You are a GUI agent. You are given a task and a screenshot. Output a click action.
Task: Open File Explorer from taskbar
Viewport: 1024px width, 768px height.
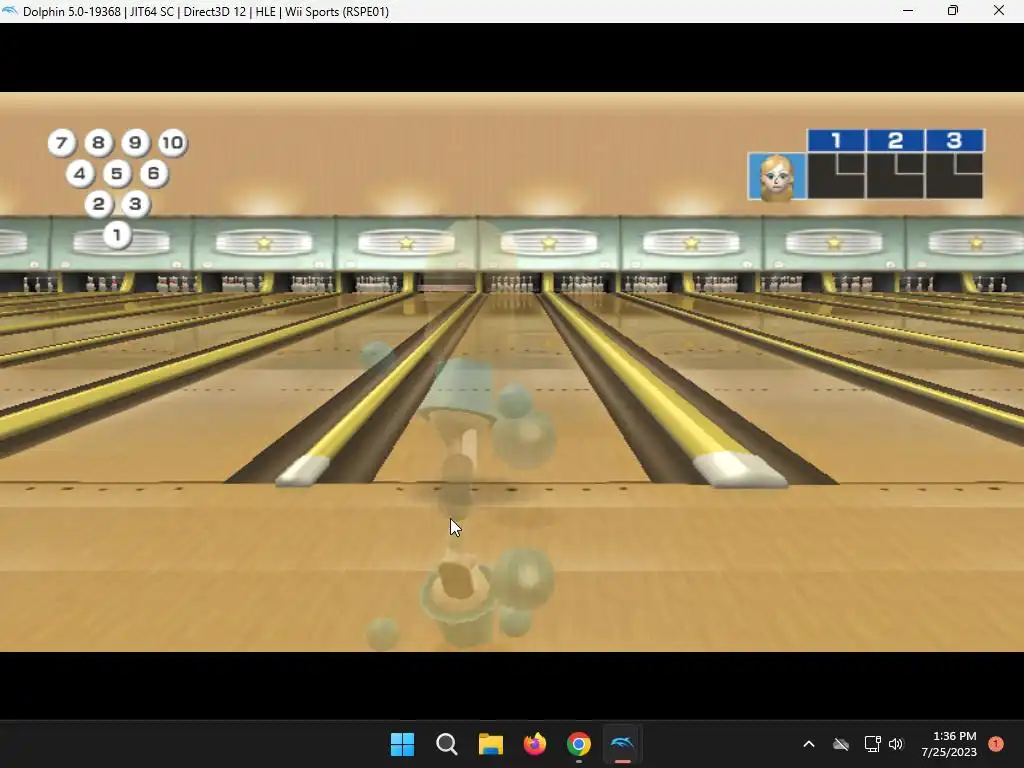[x=490, y=744]
